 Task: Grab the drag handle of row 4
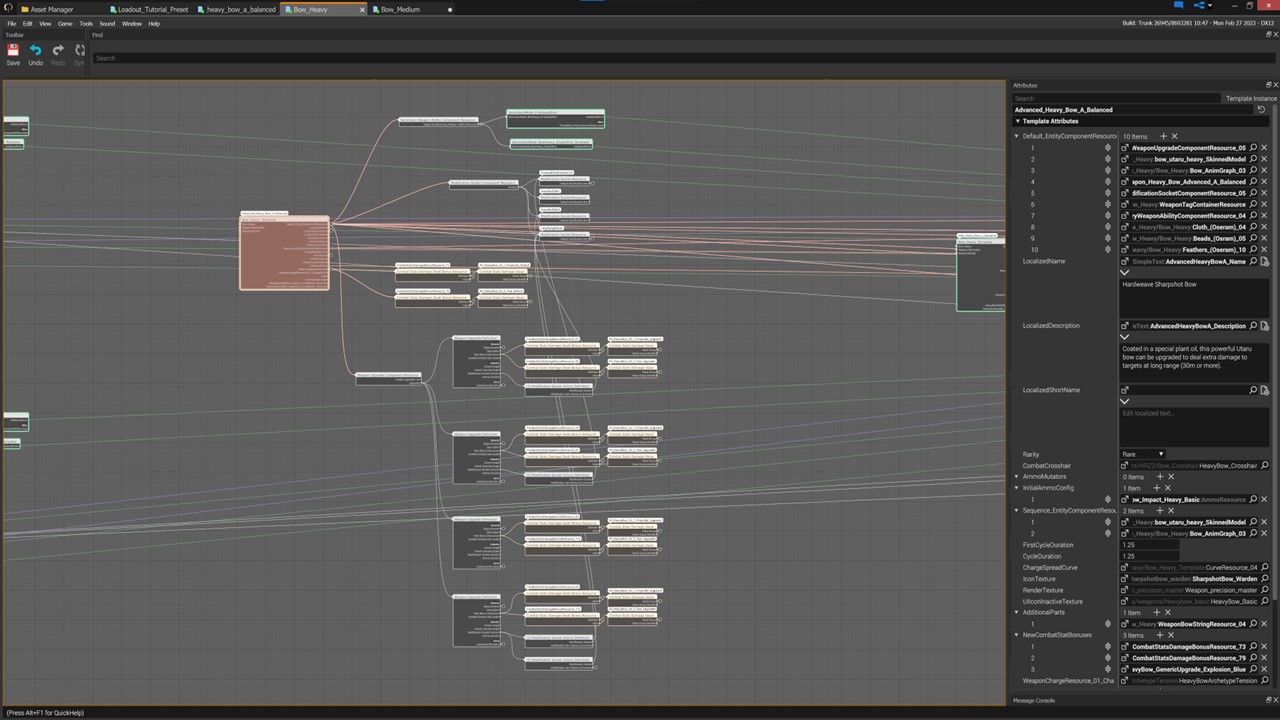click(x=1108, y=182)
